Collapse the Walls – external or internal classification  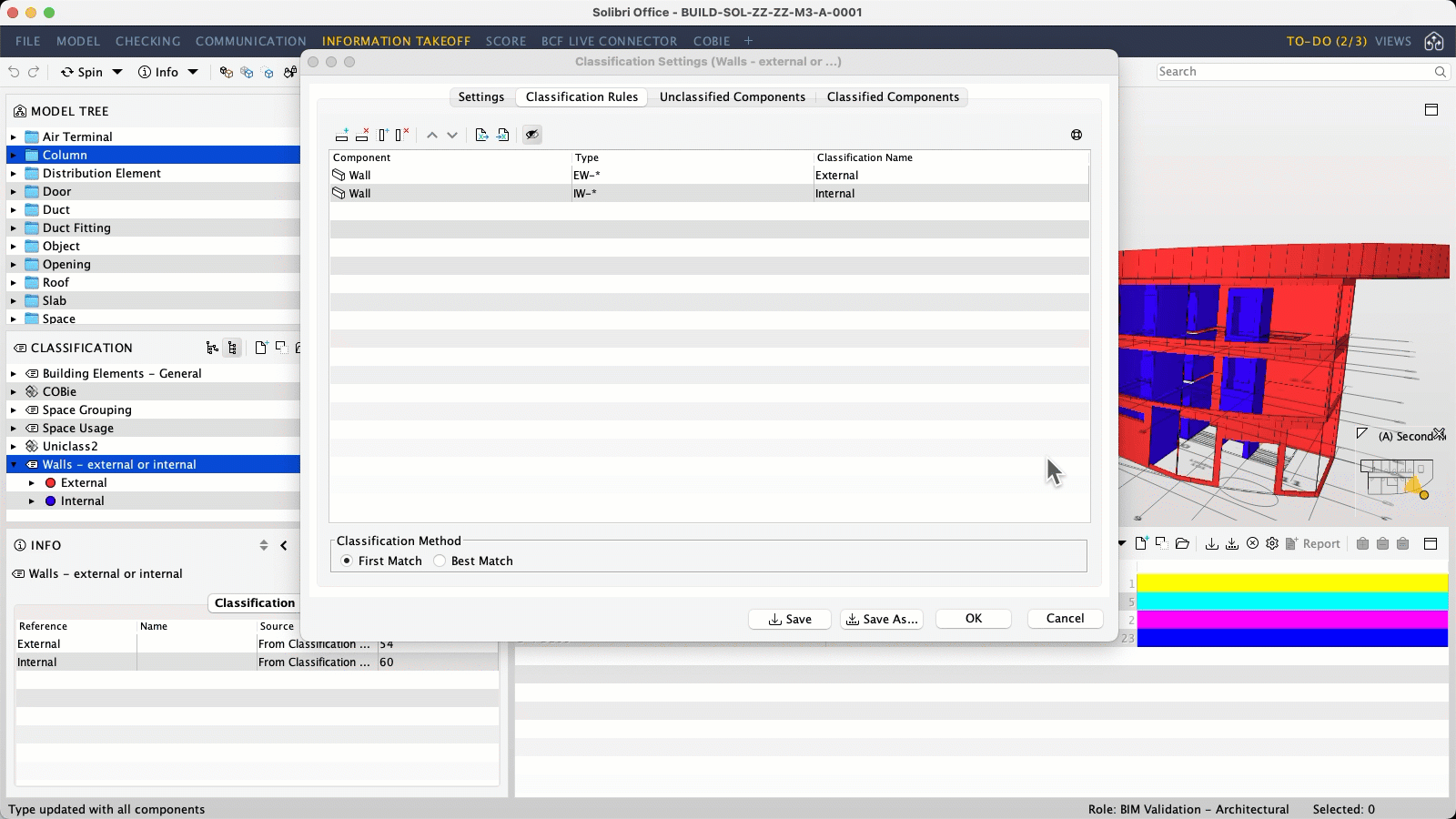pyautogui.click(x=13, y=464)
